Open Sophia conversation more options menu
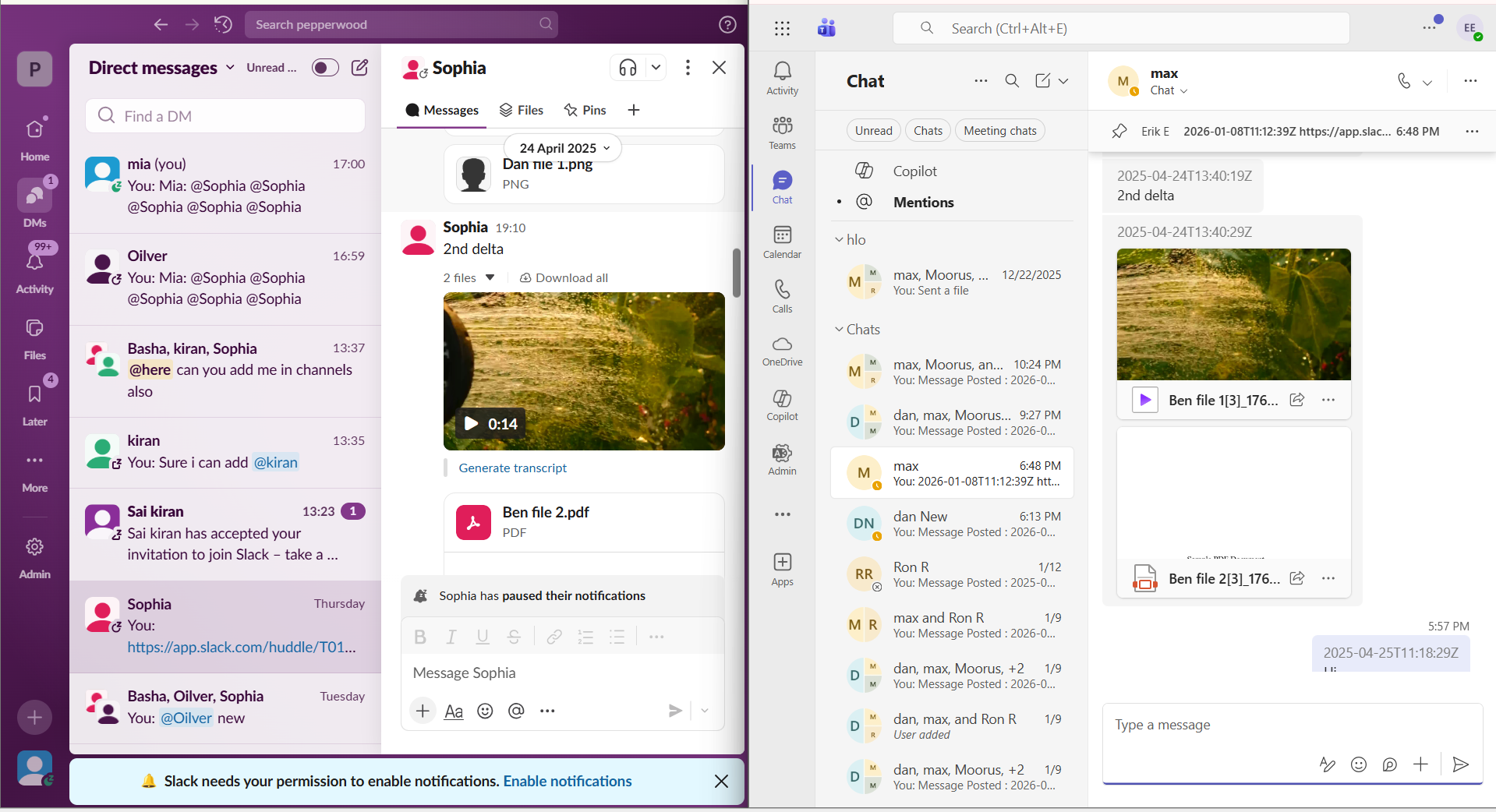 [x=688, y=68]
